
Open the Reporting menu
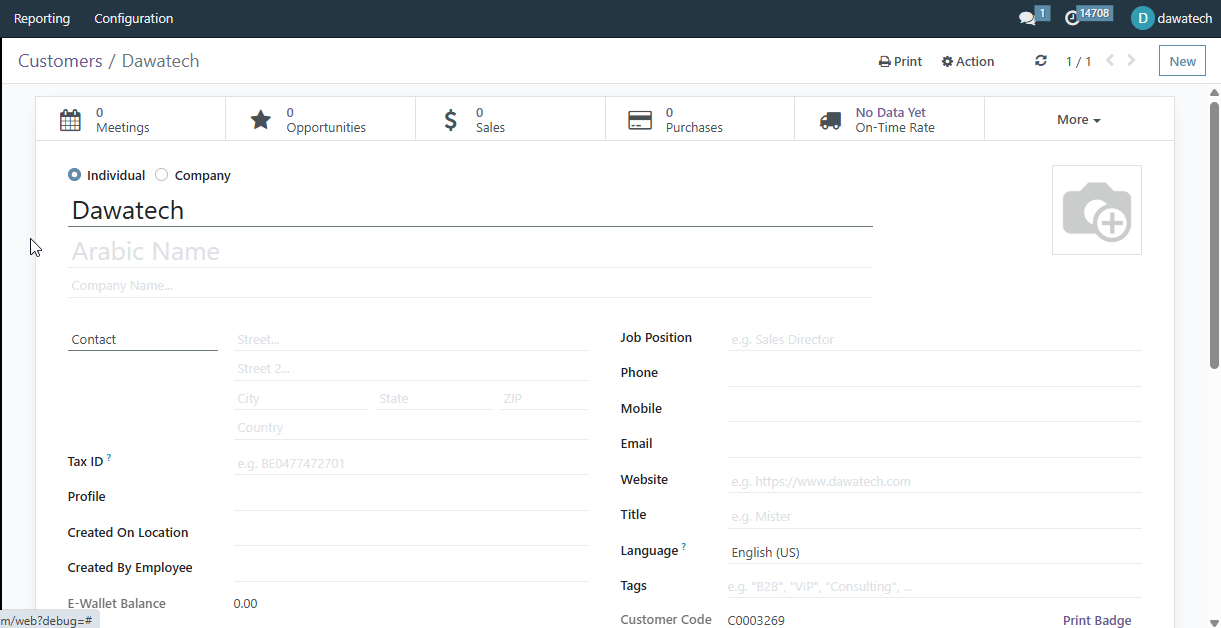pos(42,19)
